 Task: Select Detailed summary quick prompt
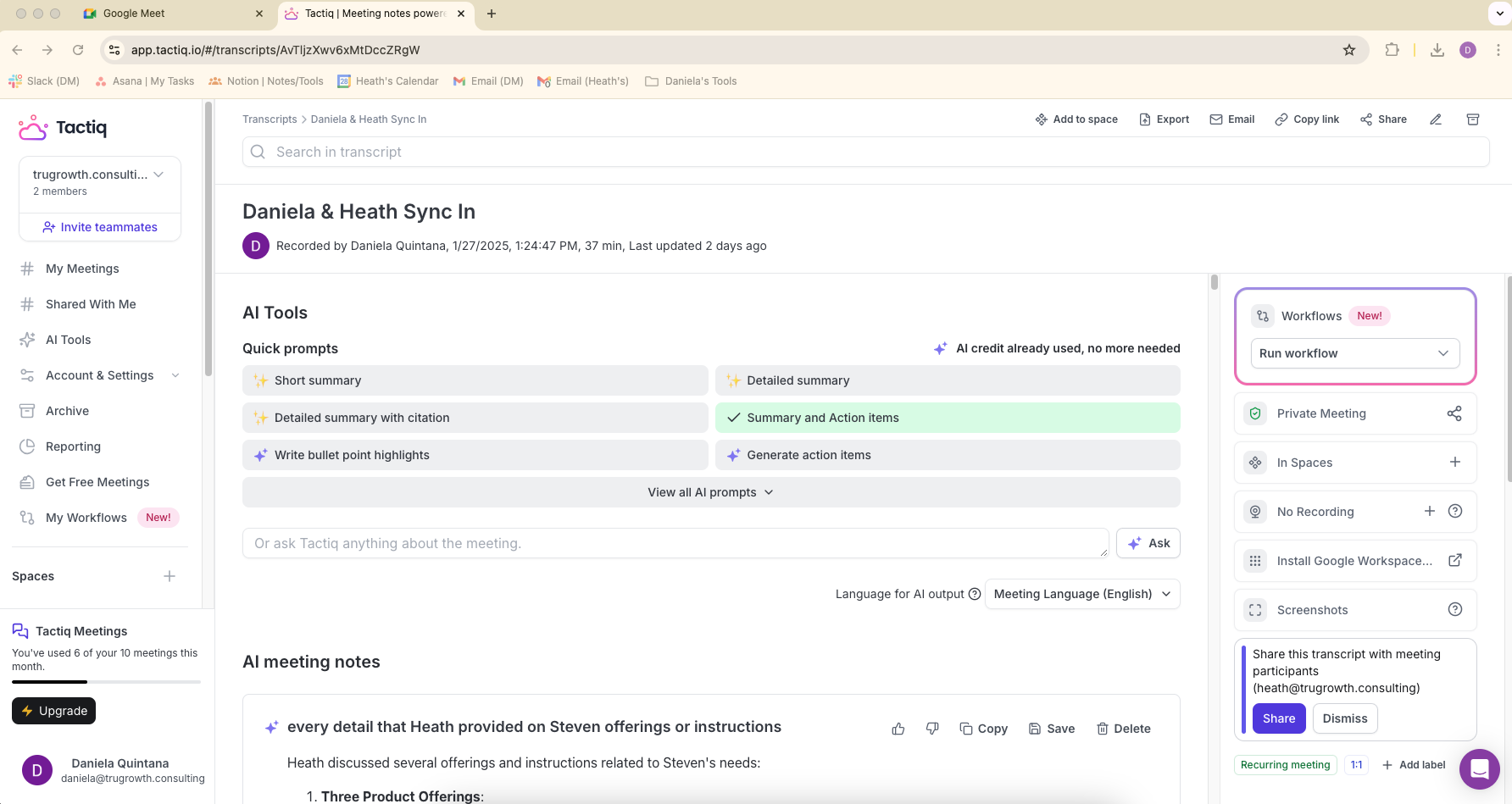948,380
